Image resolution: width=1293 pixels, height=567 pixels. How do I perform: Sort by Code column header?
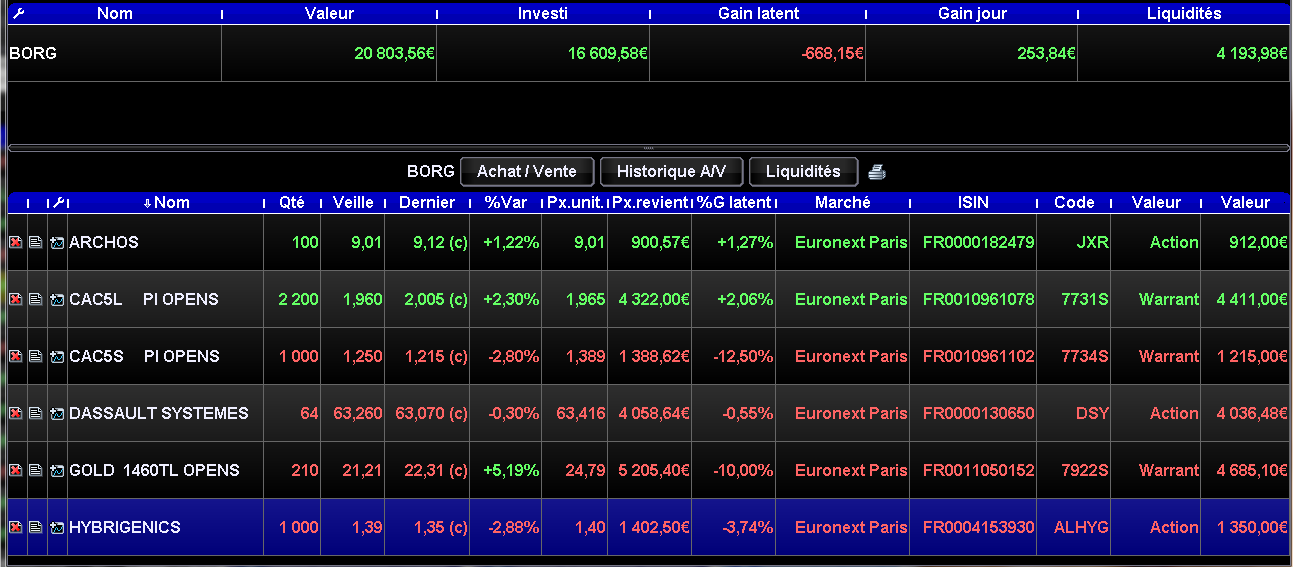pos(1074,203)
